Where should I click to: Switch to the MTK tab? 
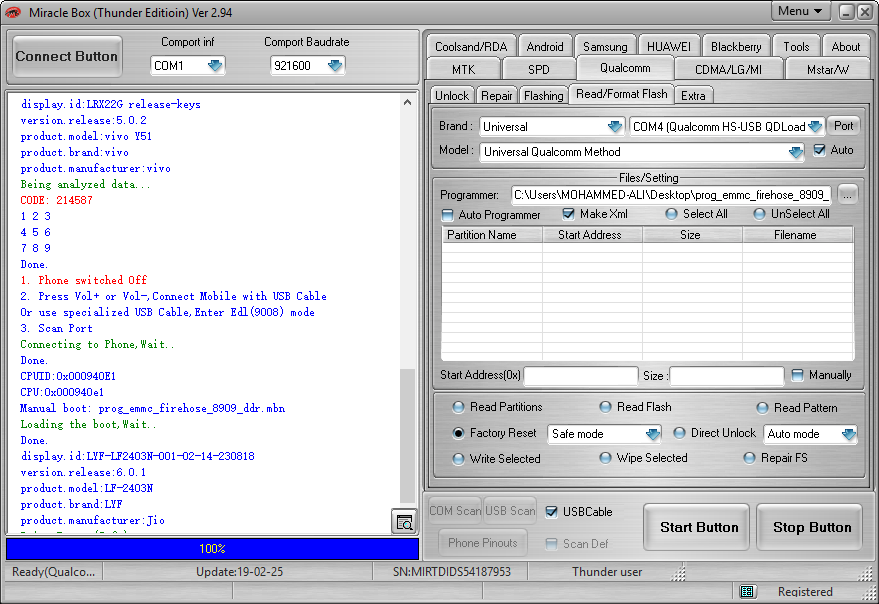click(x=463, y=70)
